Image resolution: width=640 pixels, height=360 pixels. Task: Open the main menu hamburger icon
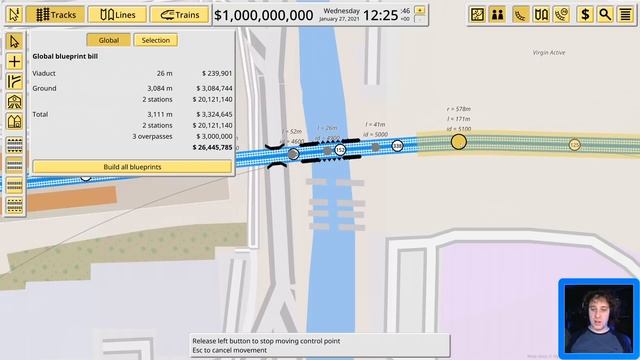point(626,15)
